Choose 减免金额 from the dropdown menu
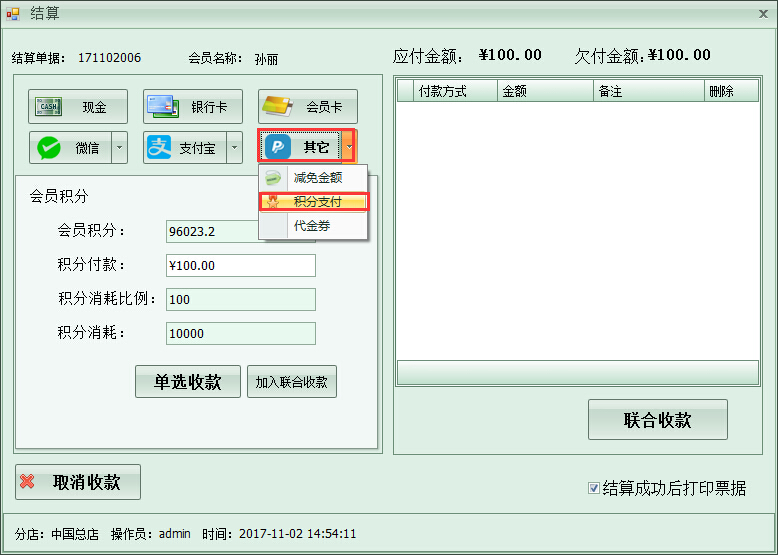778x555 pixels. 313,178
